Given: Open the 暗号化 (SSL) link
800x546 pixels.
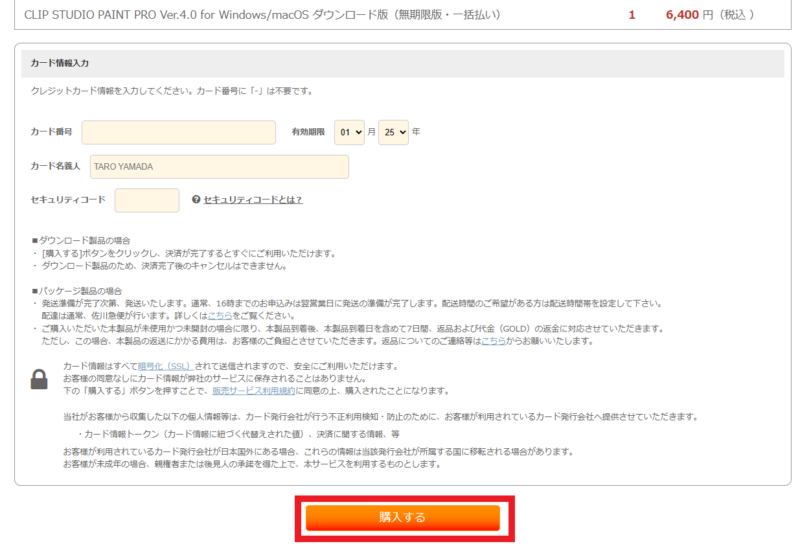Looking at the screenshot, I should click(164, 366).
